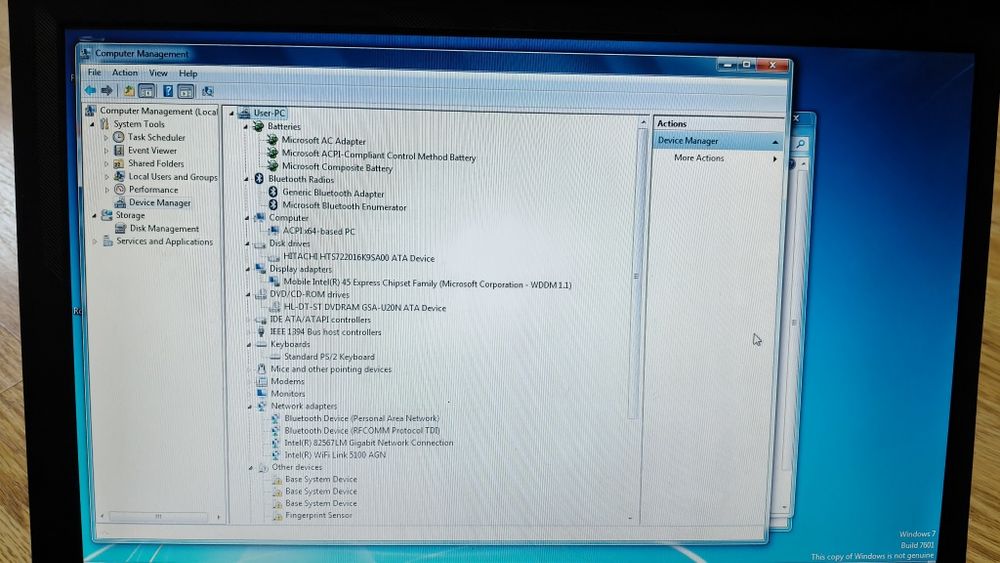1000x563 pixels.
Task: Expand the Task Scheduler node
Action: tap(106, 137)
